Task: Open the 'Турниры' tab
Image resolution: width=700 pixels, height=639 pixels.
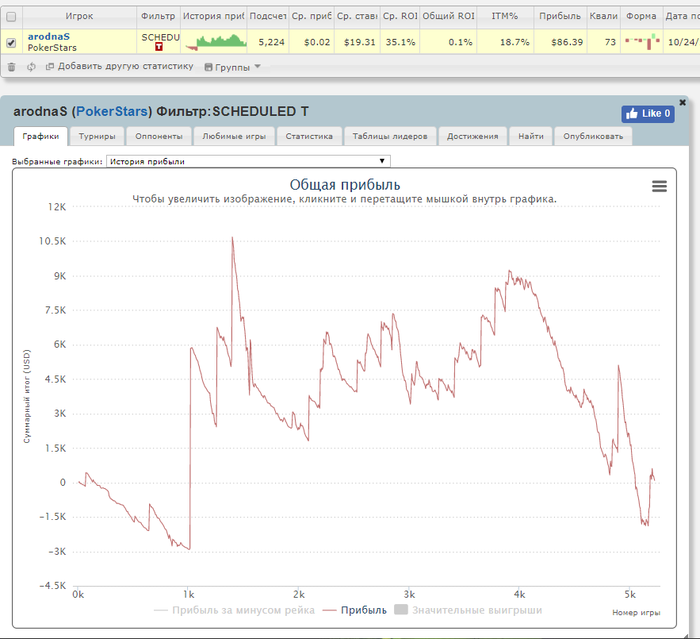Action: 97,136
